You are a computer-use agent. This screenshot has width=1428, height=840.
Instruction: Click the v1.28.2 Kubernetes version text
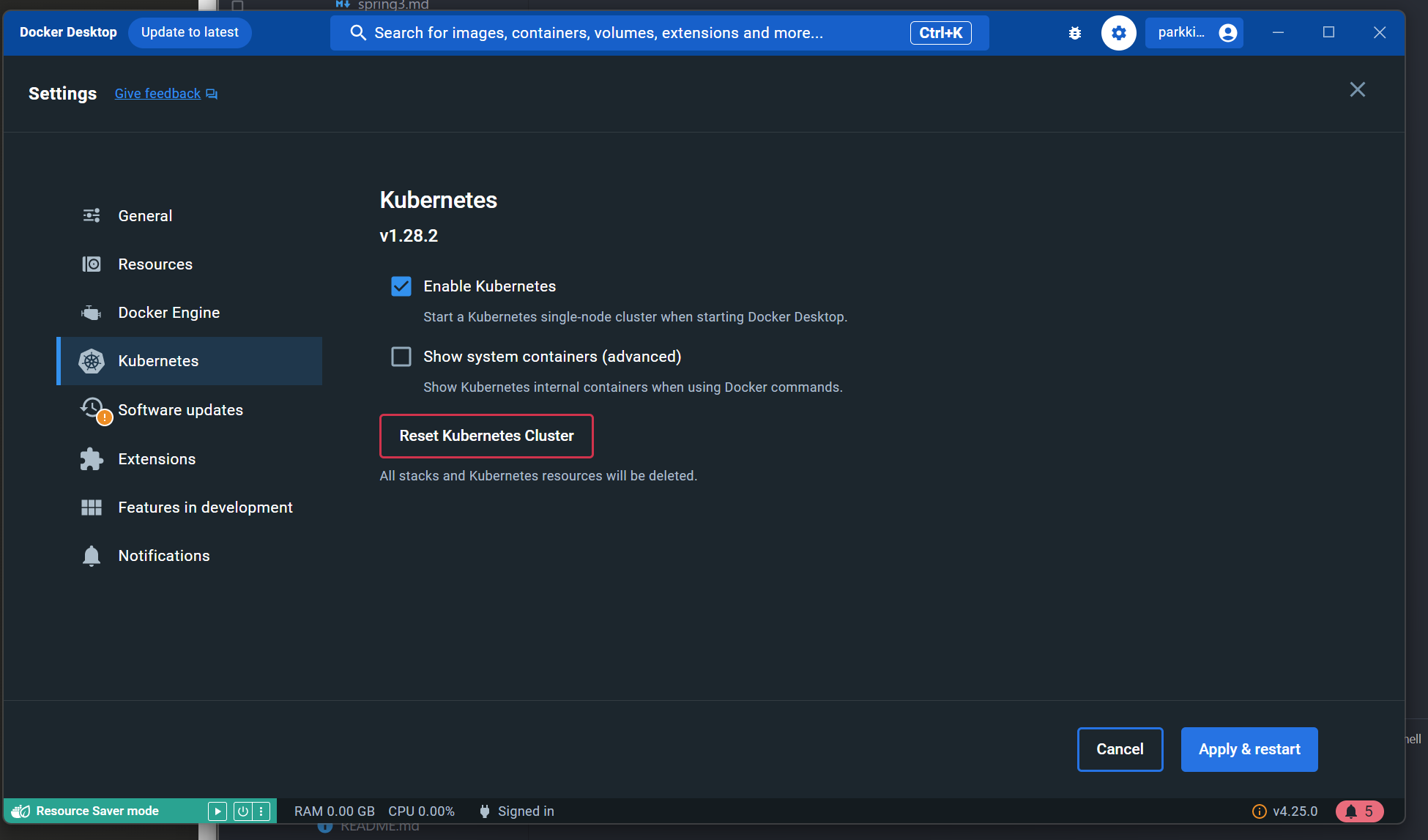tap(409, 236)
